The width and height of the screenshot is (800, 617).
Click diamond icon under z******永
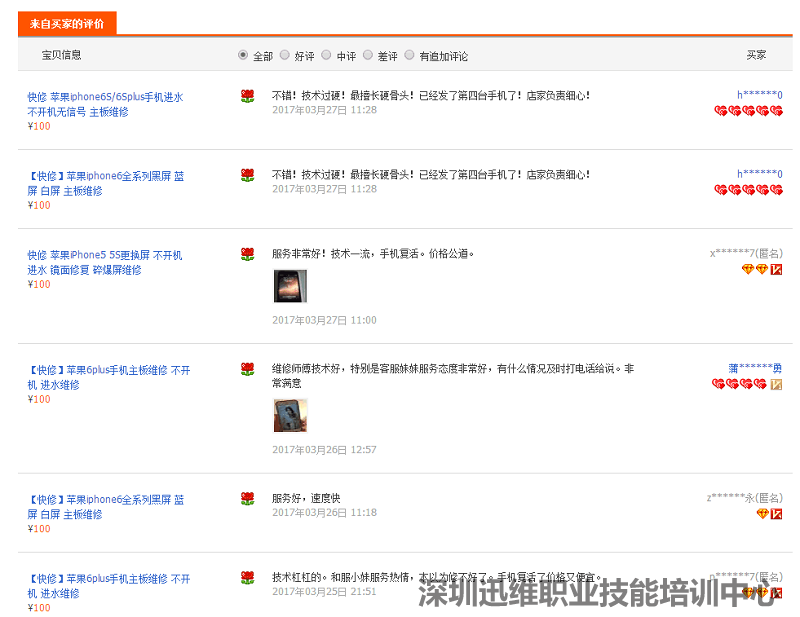click(762, 513)
